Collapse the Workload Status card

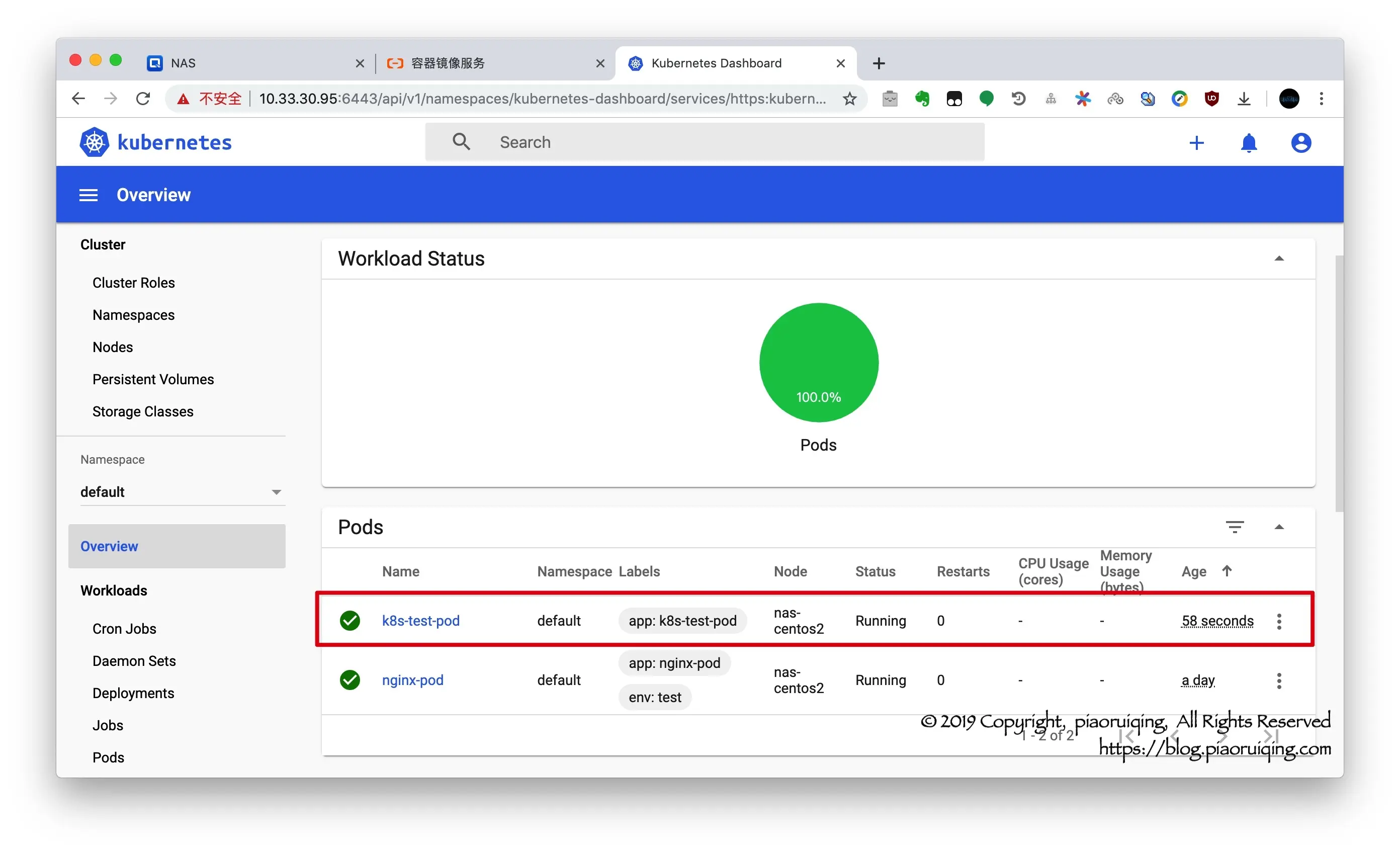pyautogui.click(x=1278, y=259)
